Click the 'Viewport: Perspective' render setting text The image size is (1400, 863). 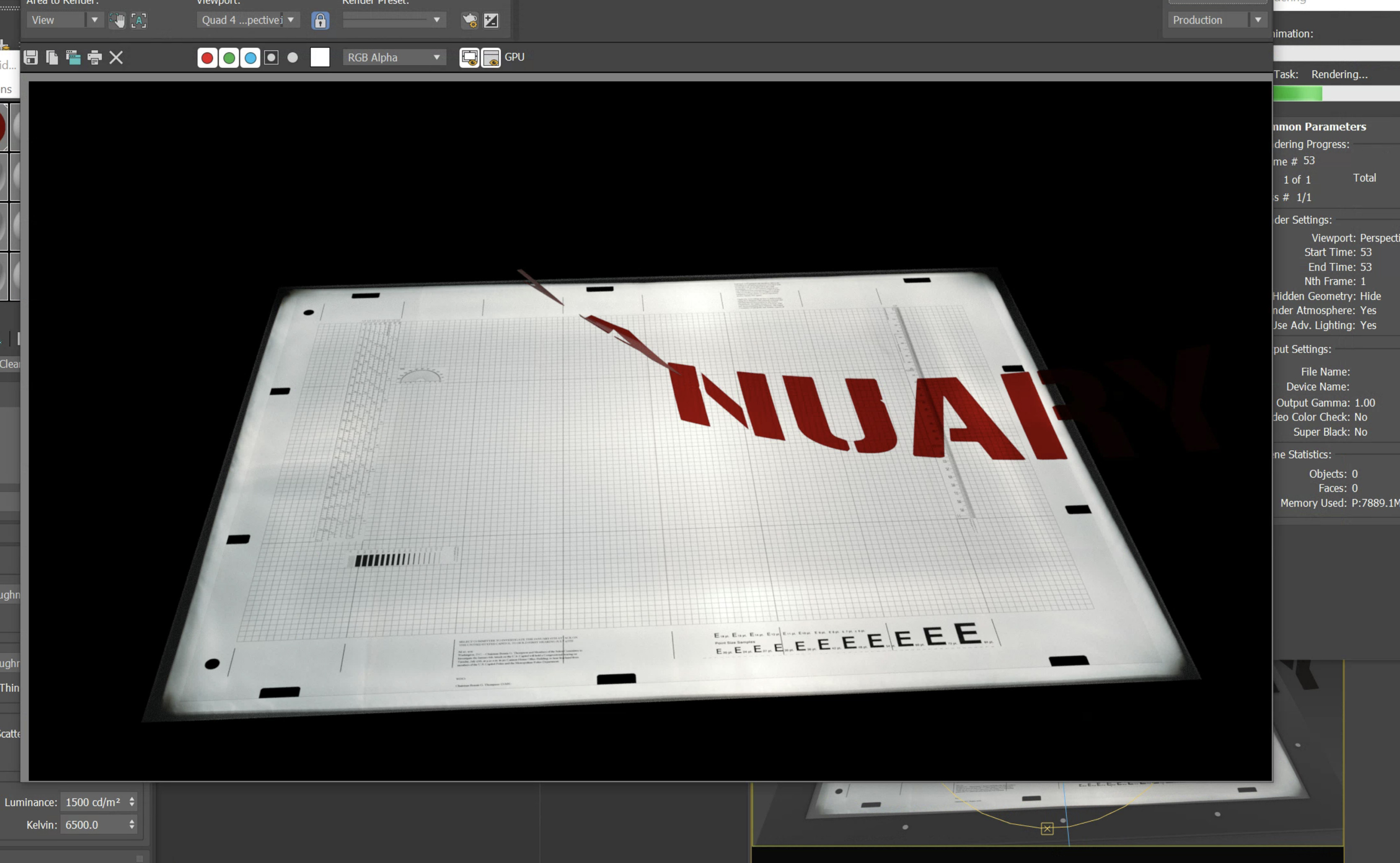tap(1356, 238)
